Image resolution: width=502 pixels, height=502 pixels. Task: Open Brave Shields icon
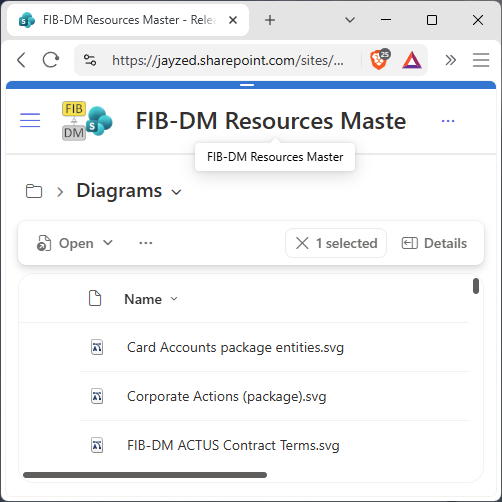click(380, 59)
